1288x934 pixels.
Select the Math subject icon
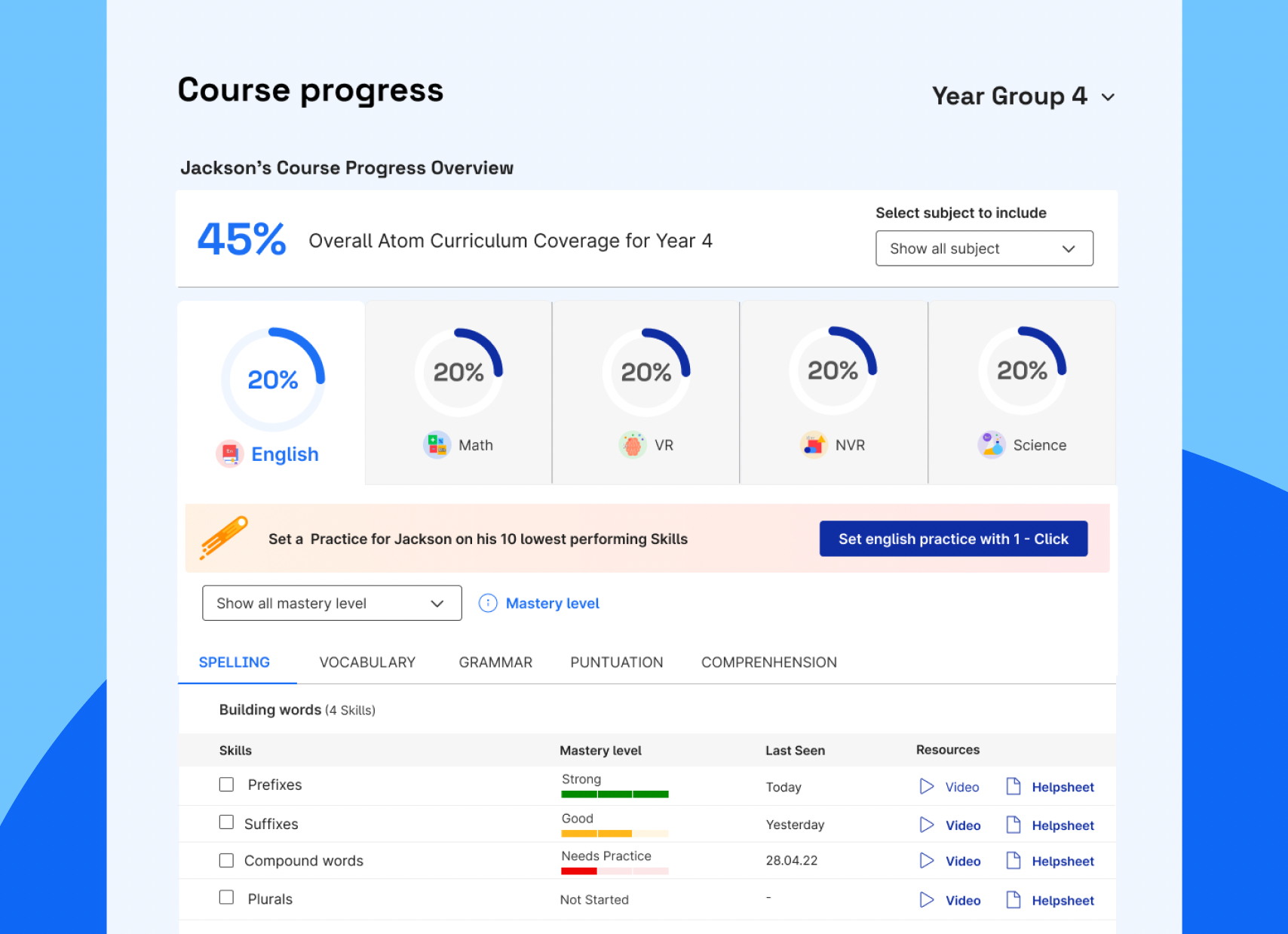pyautogui.click(x=437, y=444)
